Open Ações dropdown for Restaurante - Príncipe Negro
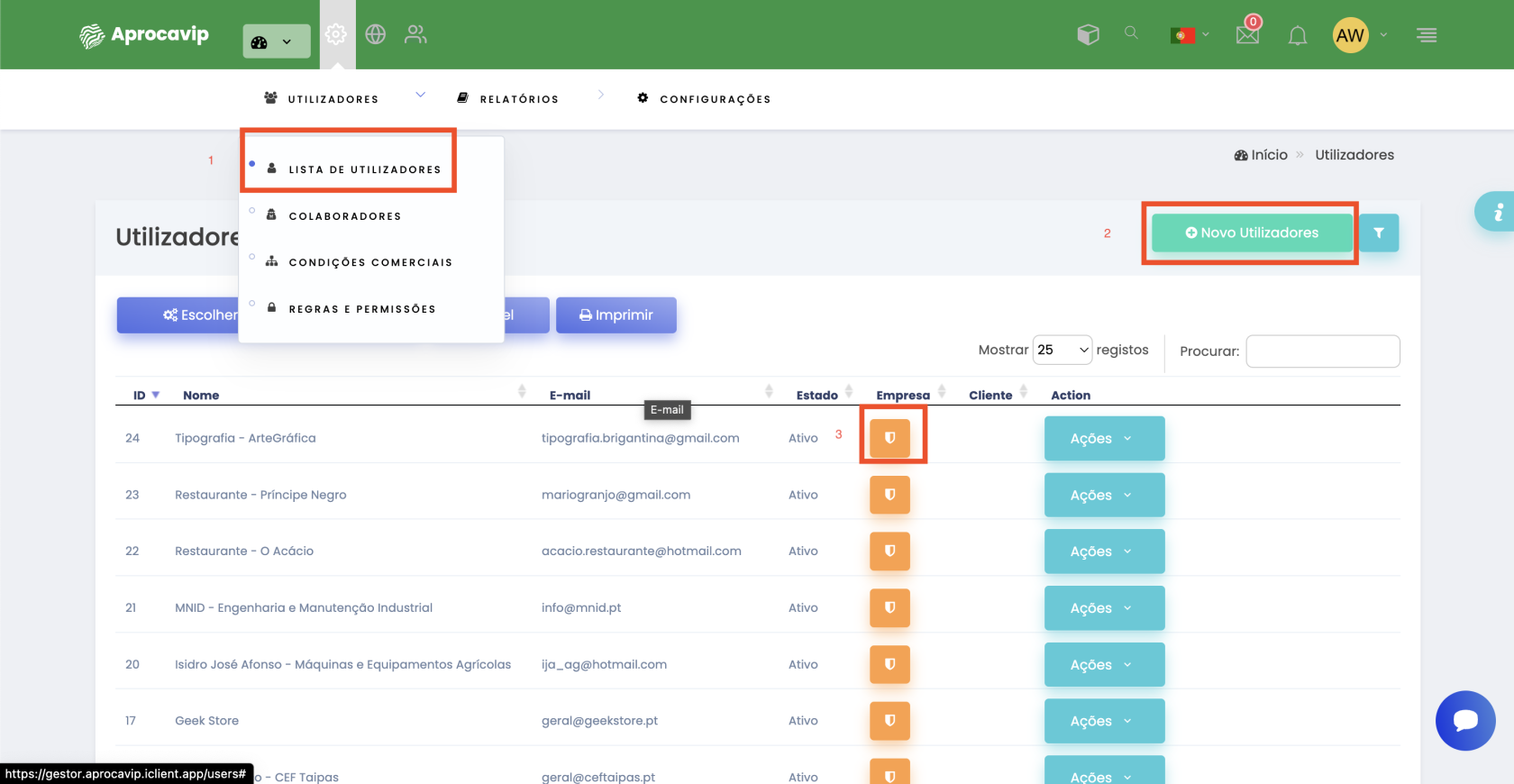Viewport: 1514px width, 784px height. (1104, 495)
